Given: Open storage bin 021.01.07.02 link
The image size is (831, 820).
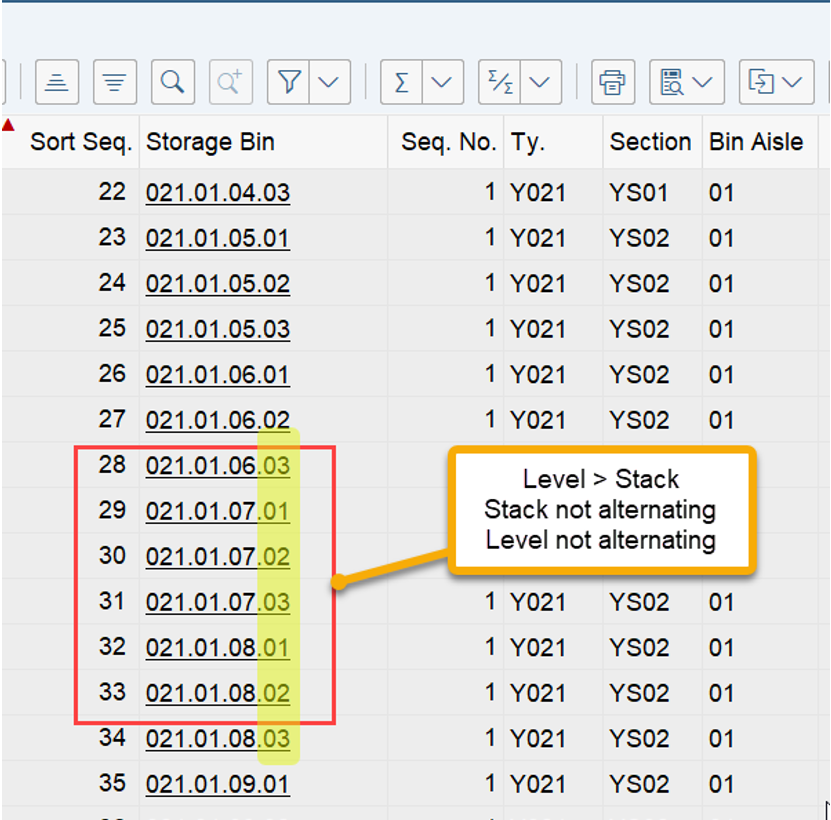Looking at the screenshot, I should coord(218,557).
